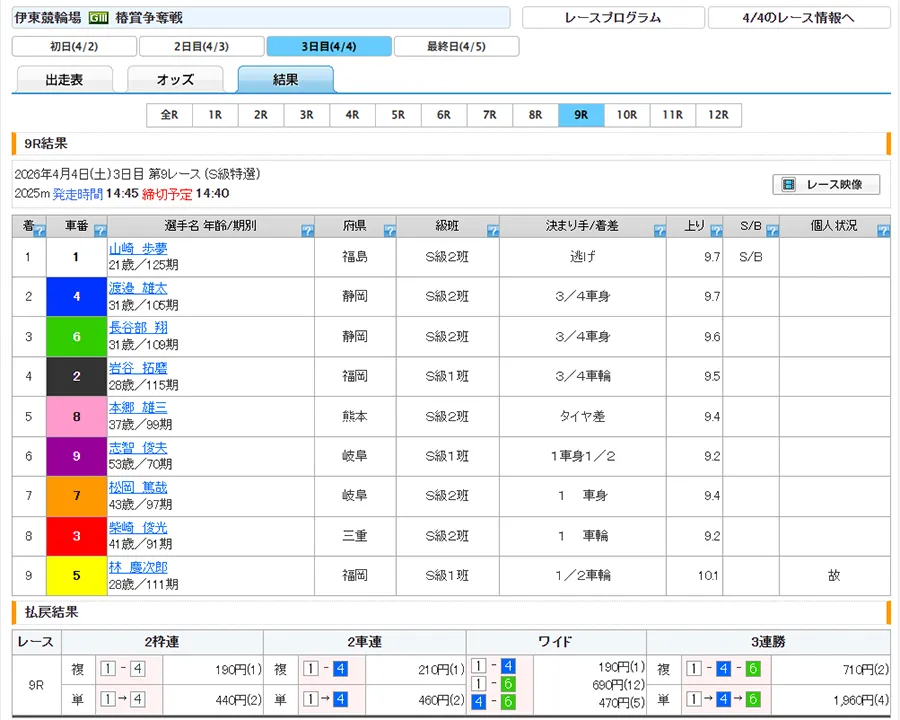Click help icon in 府県 column header
This screenshot has width=900, height=720.
390,231
